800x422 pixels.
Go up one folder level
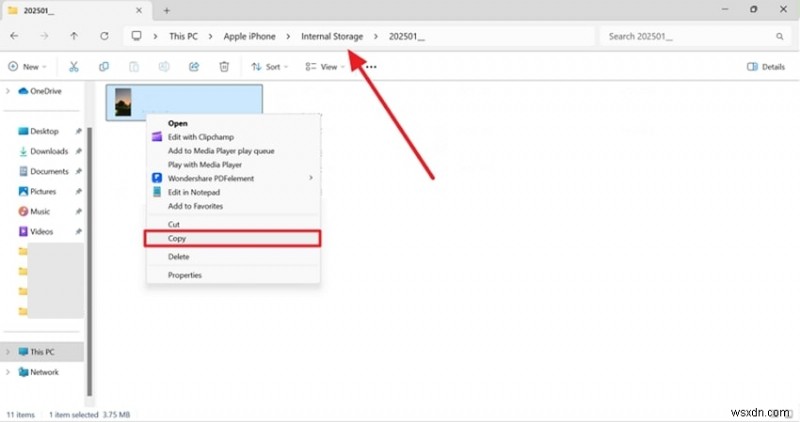click(x=74, y=36)
